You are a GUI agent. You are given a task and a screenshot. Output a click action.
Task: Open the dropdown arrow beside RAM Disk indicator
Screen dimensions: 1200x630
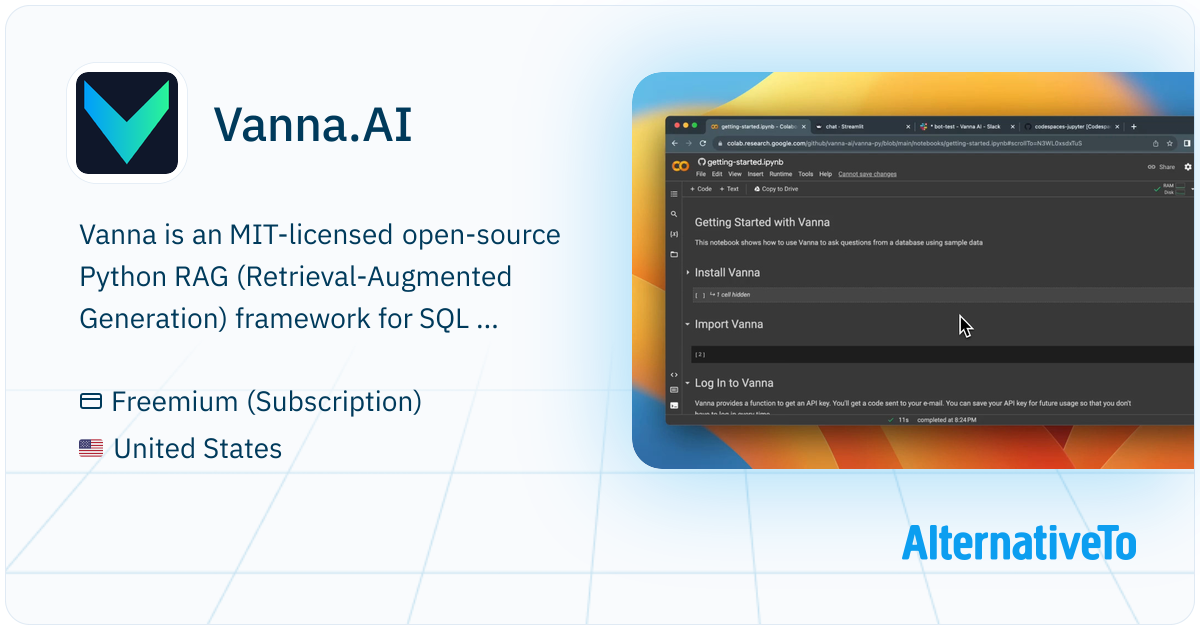point(1192,189)
